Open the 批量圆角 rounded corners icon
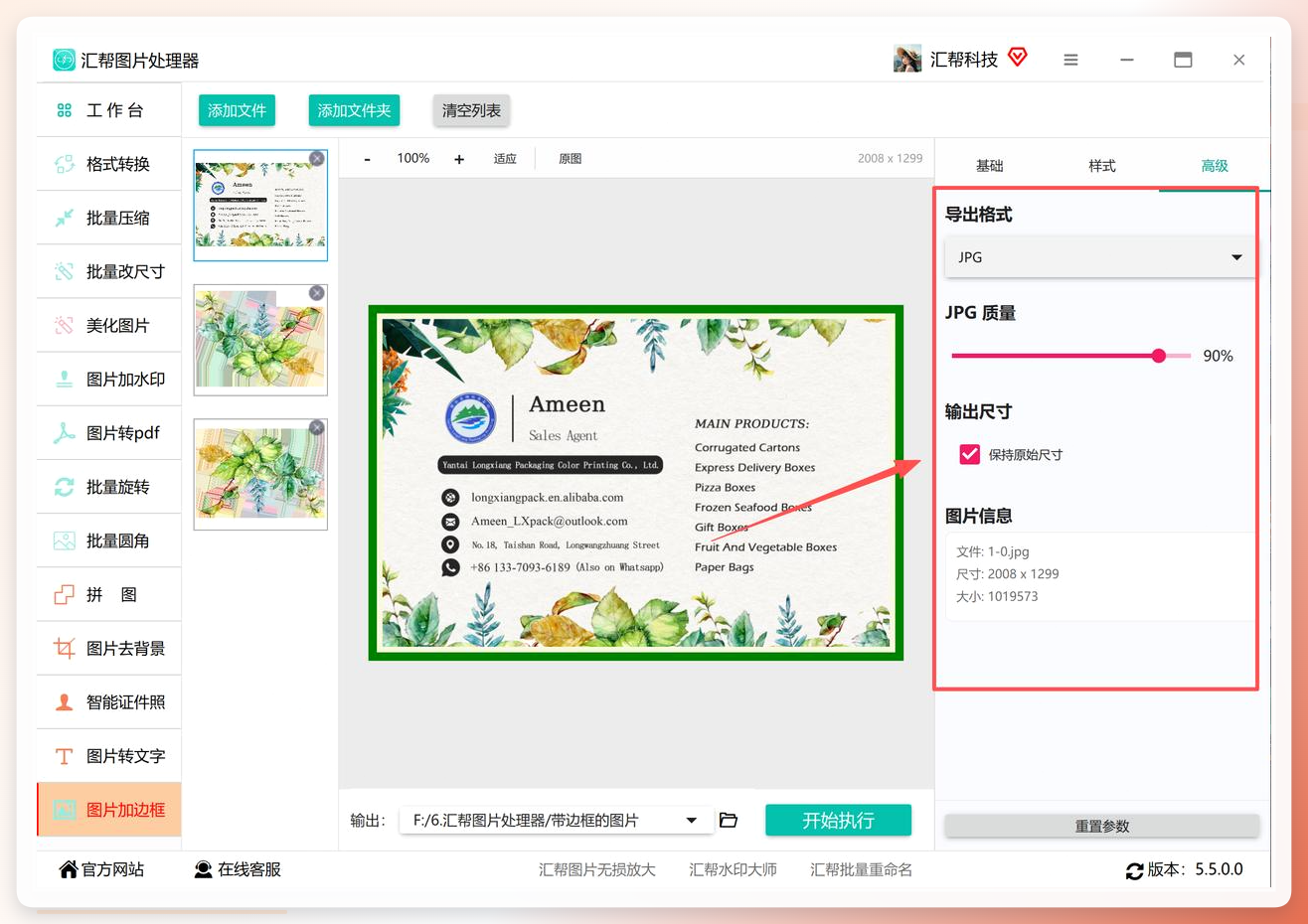 point(65,540)
